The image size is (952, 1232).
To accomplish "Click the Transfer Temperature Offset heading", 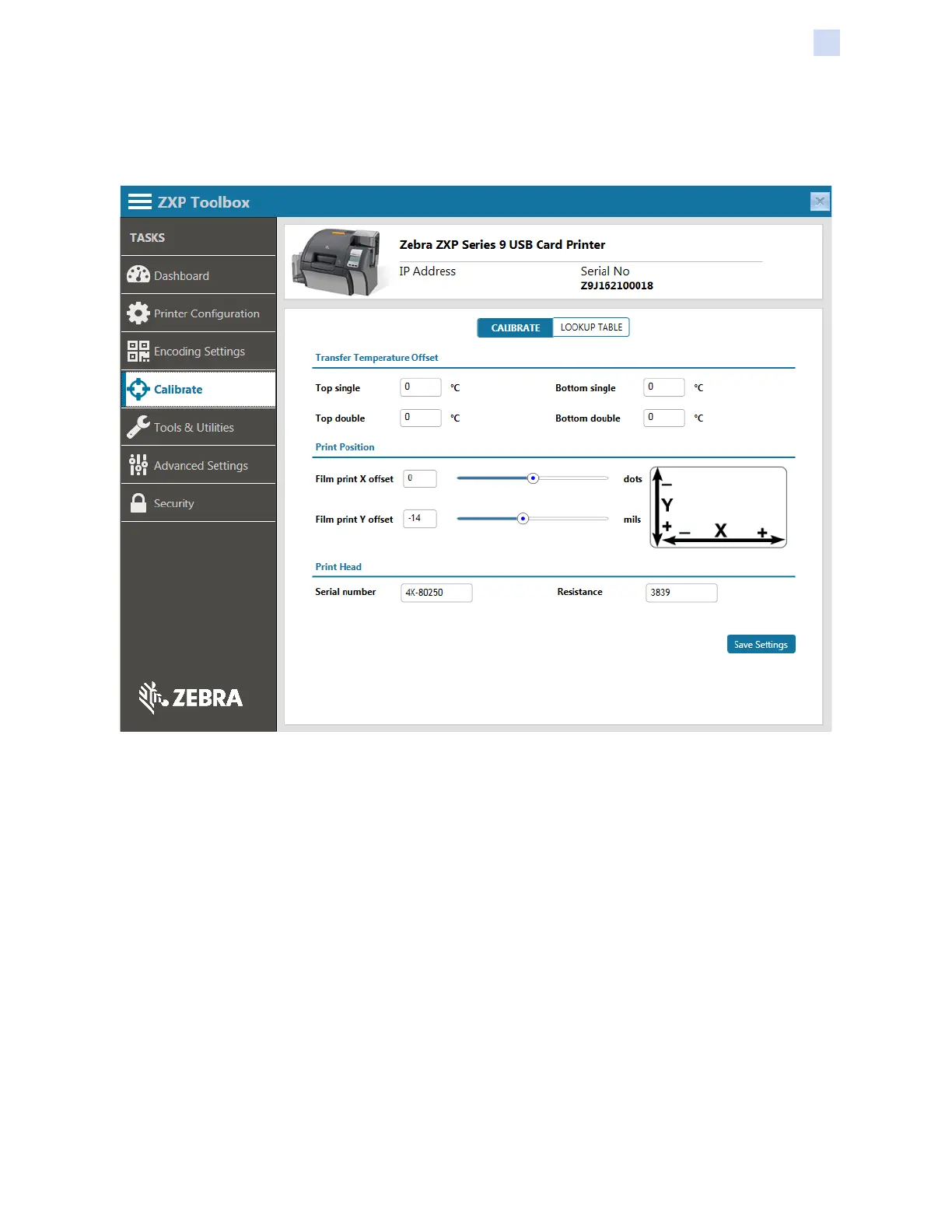I will click(x=376, y=358).
